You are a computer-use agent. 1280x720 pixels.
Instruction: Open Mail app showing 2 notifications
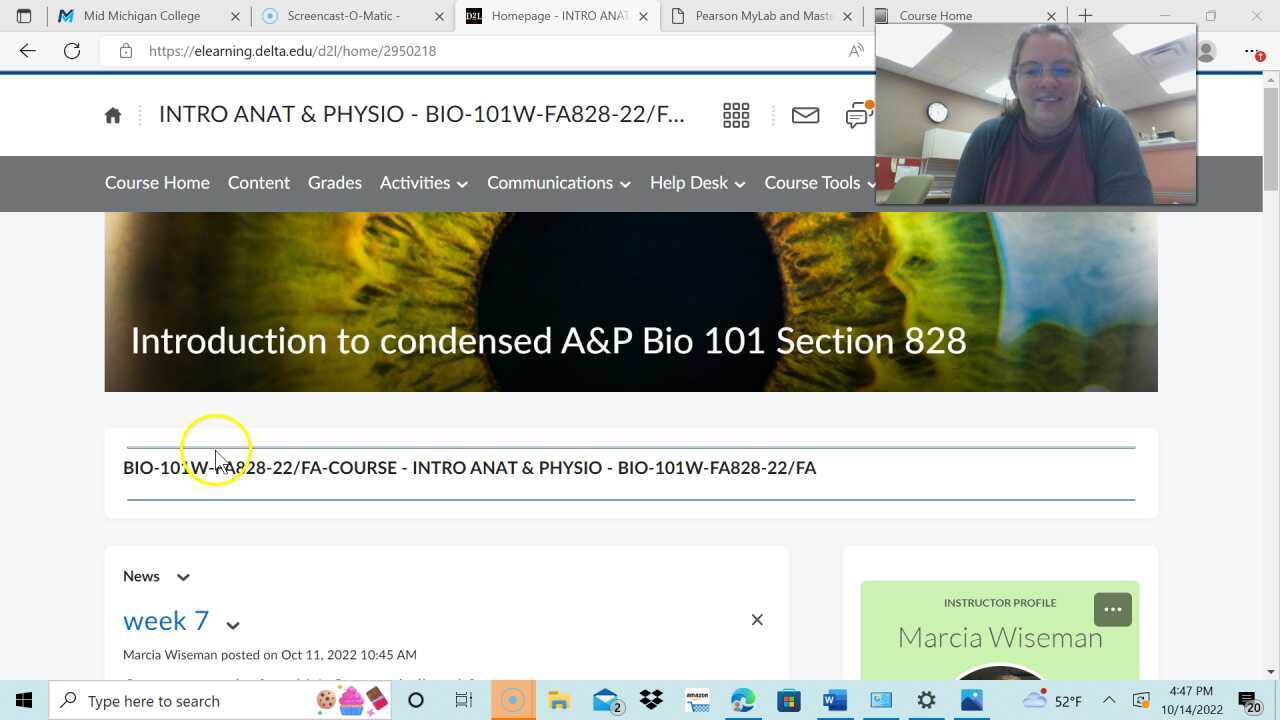click(605, 700)
